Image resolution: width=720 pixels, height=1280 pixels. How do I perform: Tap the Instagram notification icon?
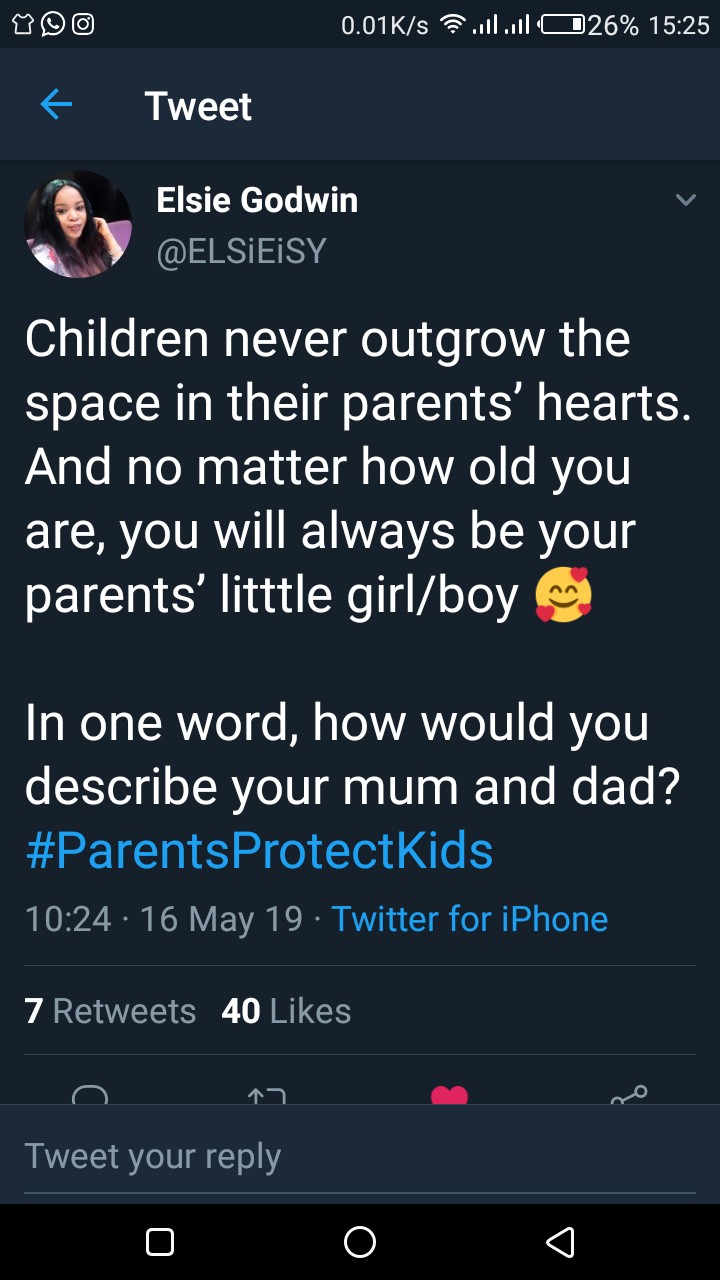pos(84,25)
